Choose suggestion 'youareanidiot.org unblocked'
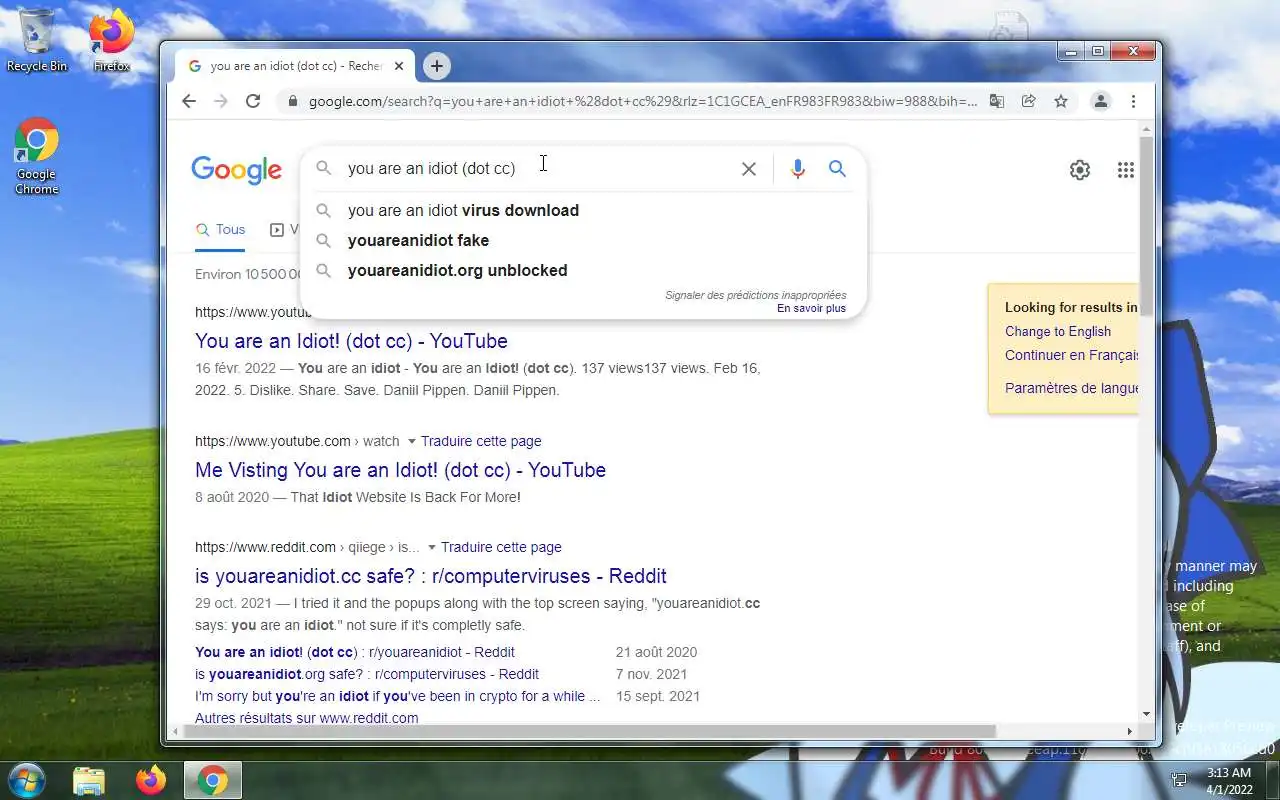This screenshot has width=1280, height=800. (x=457, y=270)
